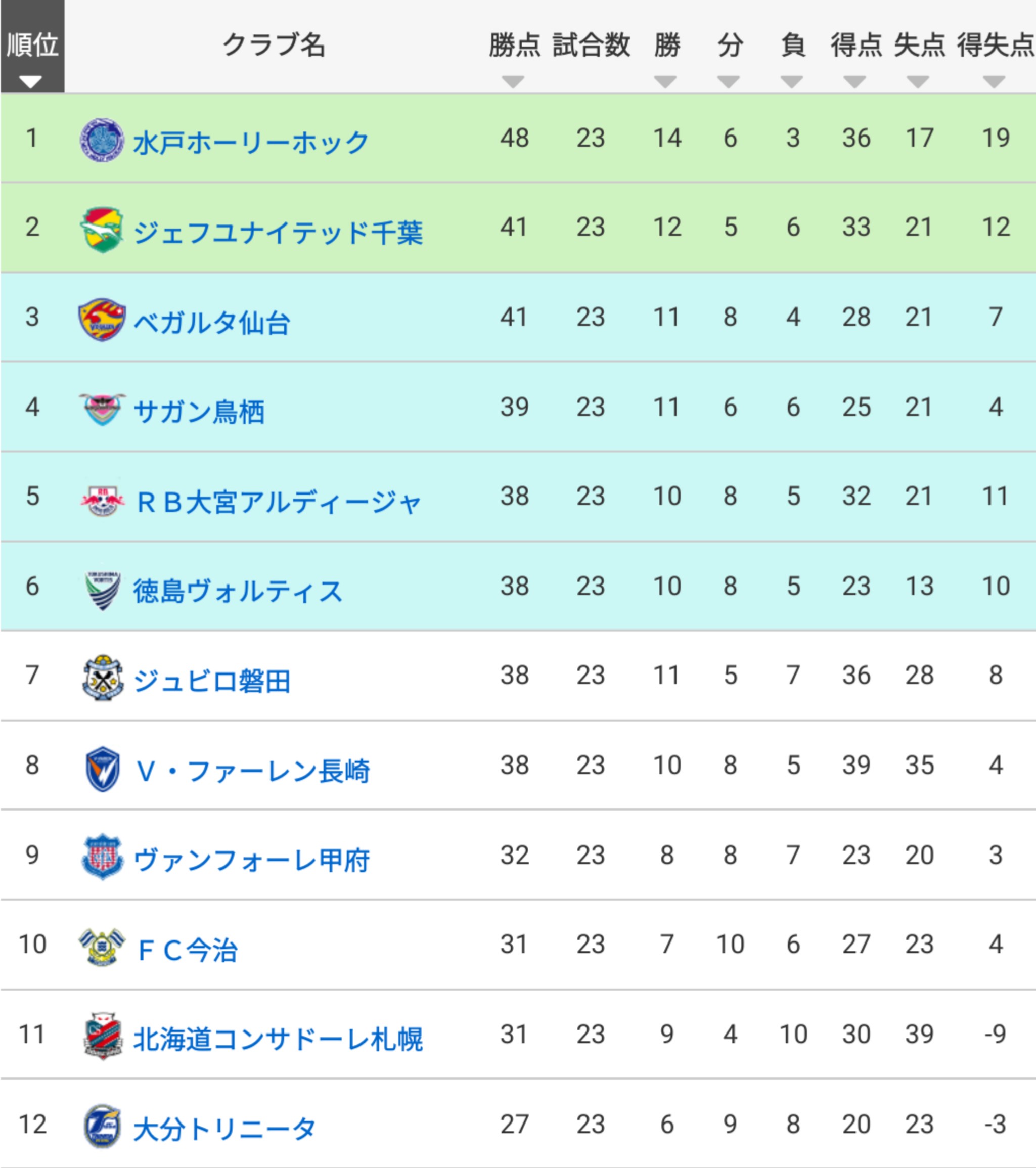The height and width of the screenshot is (1168, 1036).
Task: Click the RB Omiya Ardija logo
Action: coord(102,499)
